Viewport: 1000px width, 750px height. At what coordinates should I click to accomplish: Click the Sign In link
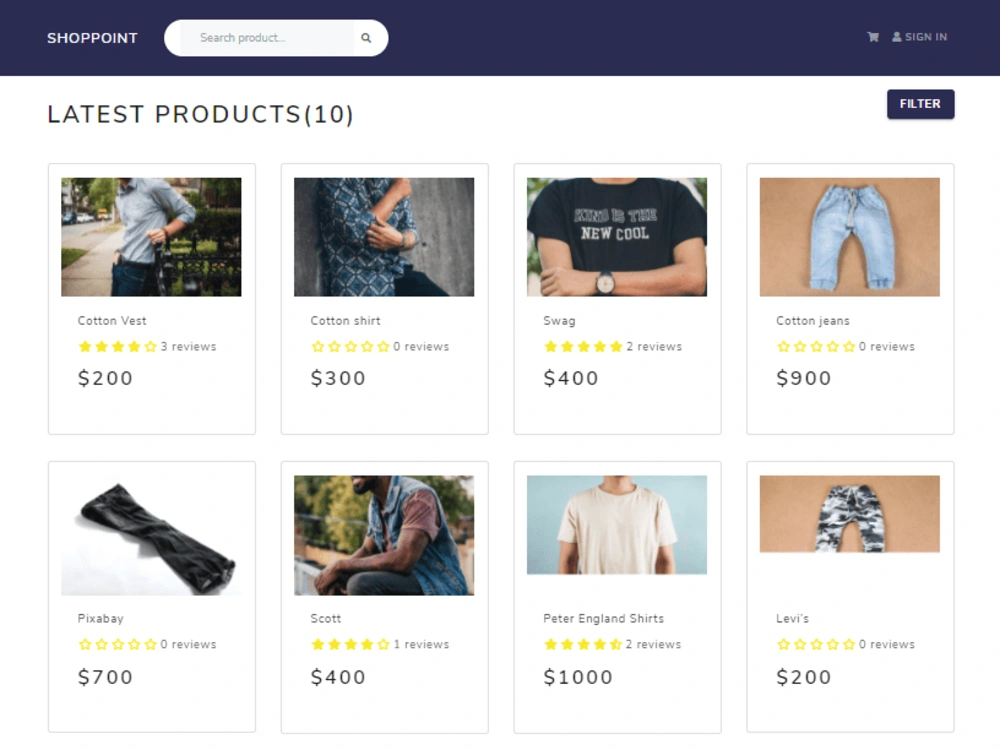pos(926,37)
